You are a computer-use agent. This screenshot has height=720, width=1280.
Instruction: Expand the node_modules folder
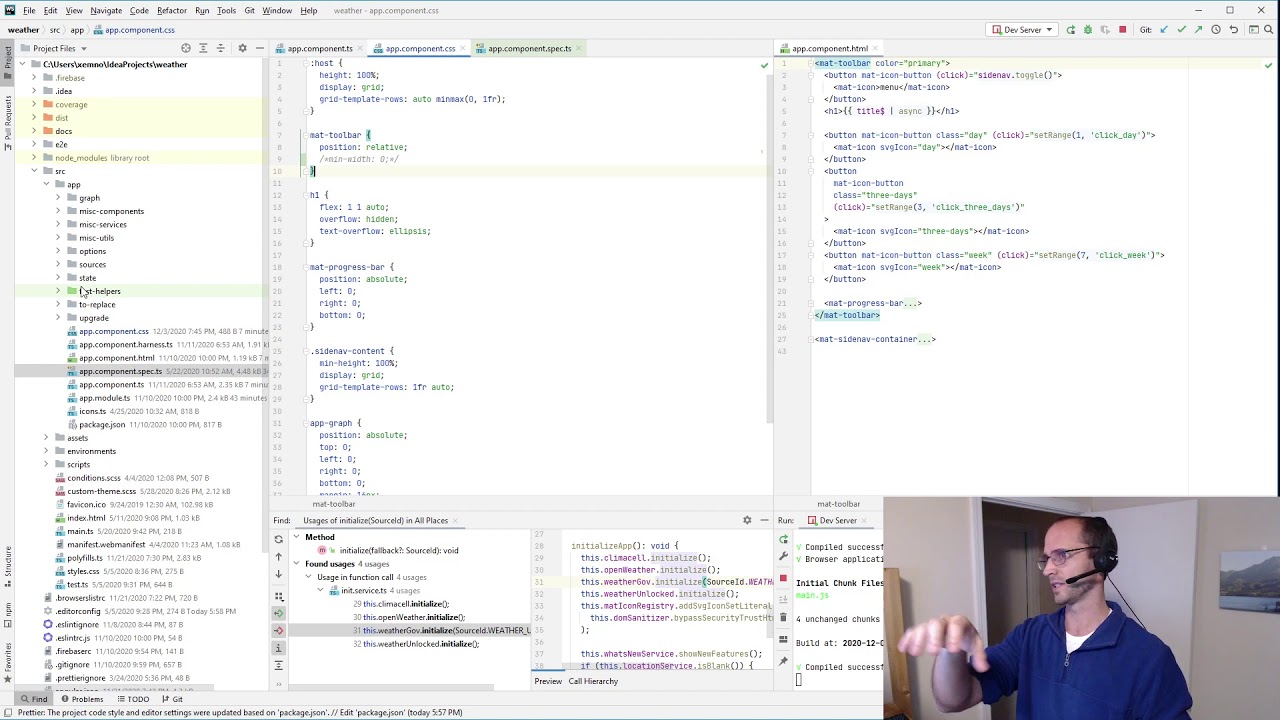[34, 158]
